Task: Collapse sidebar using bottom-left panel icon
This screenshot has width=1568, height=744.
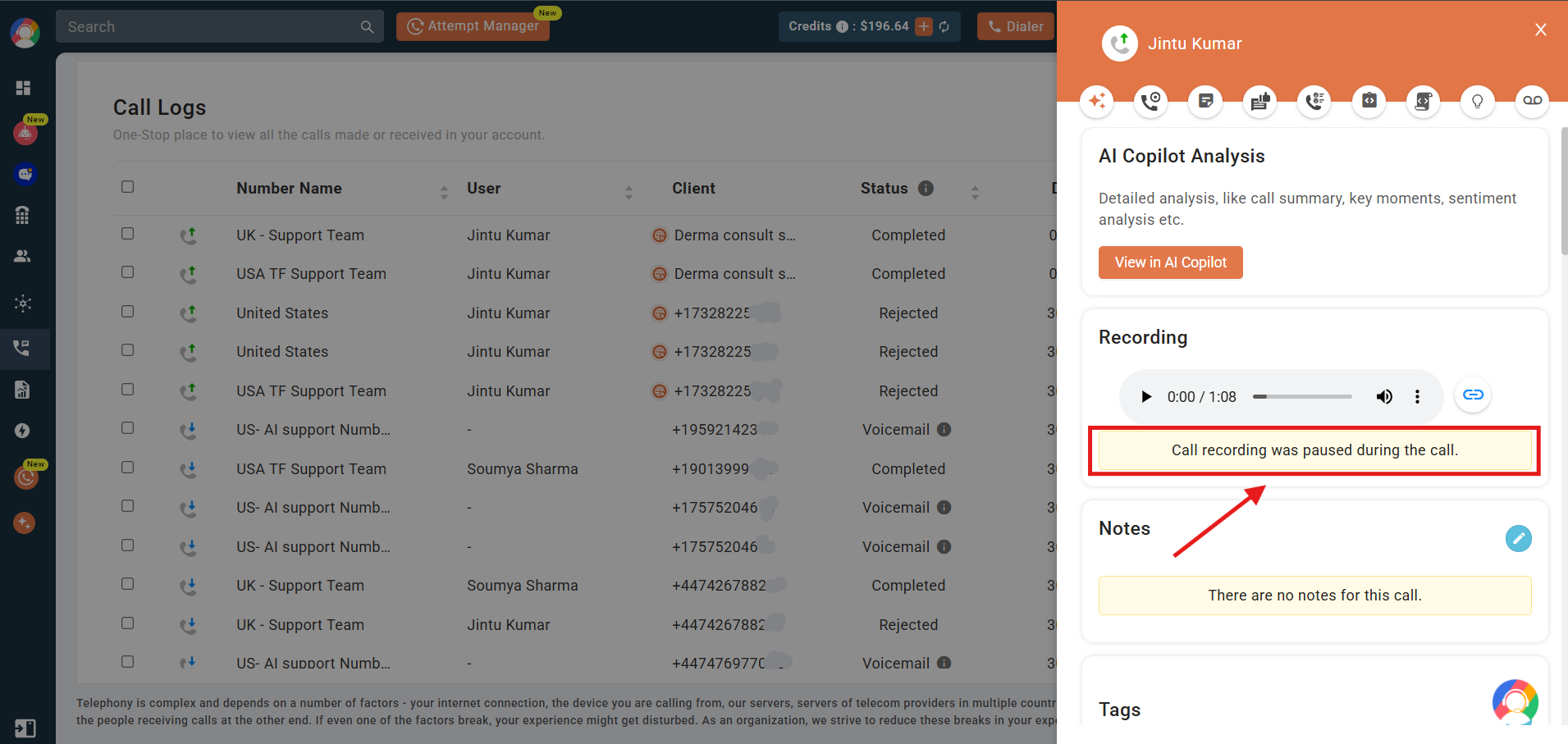Action: 25,728
